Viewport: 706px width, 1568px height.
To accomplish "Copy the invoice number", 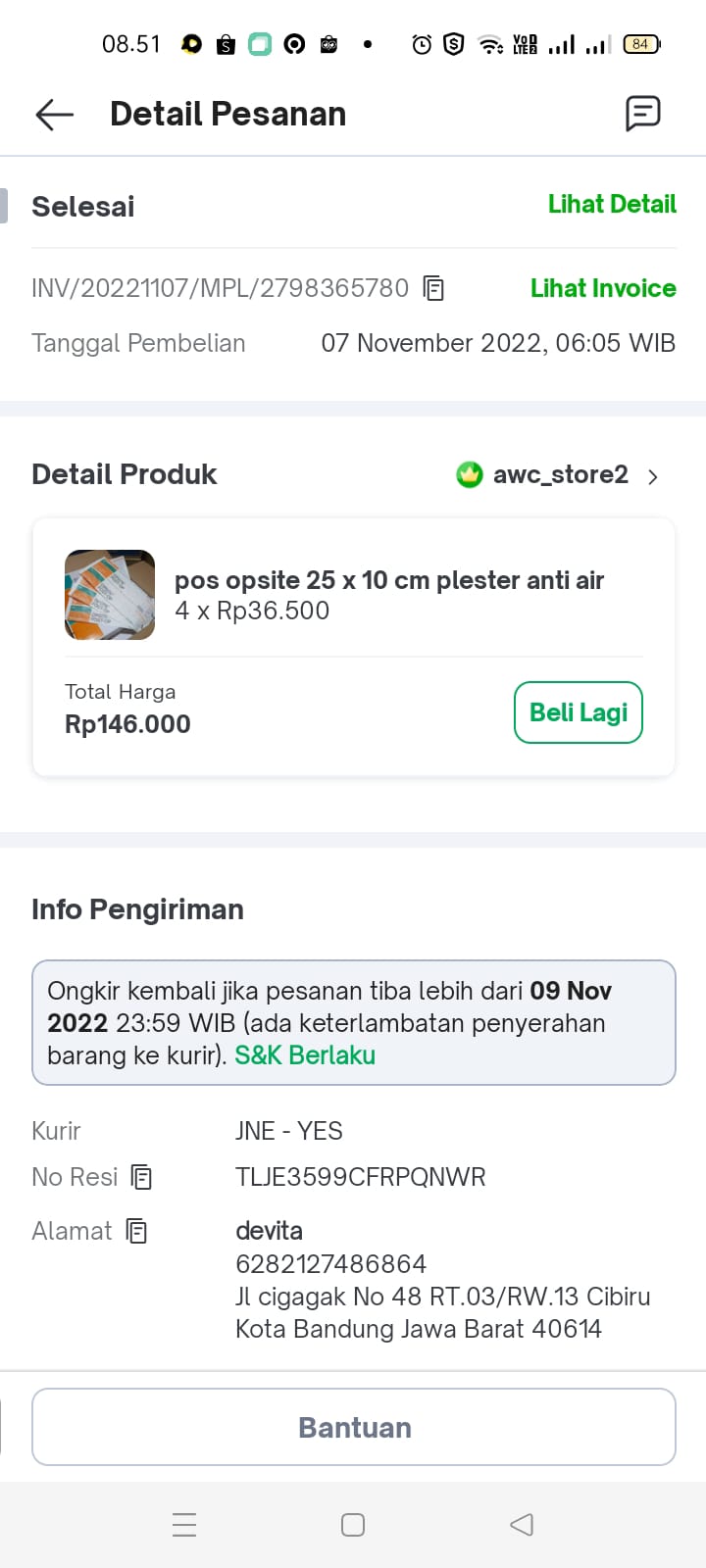I will click(x=433, y=288).
